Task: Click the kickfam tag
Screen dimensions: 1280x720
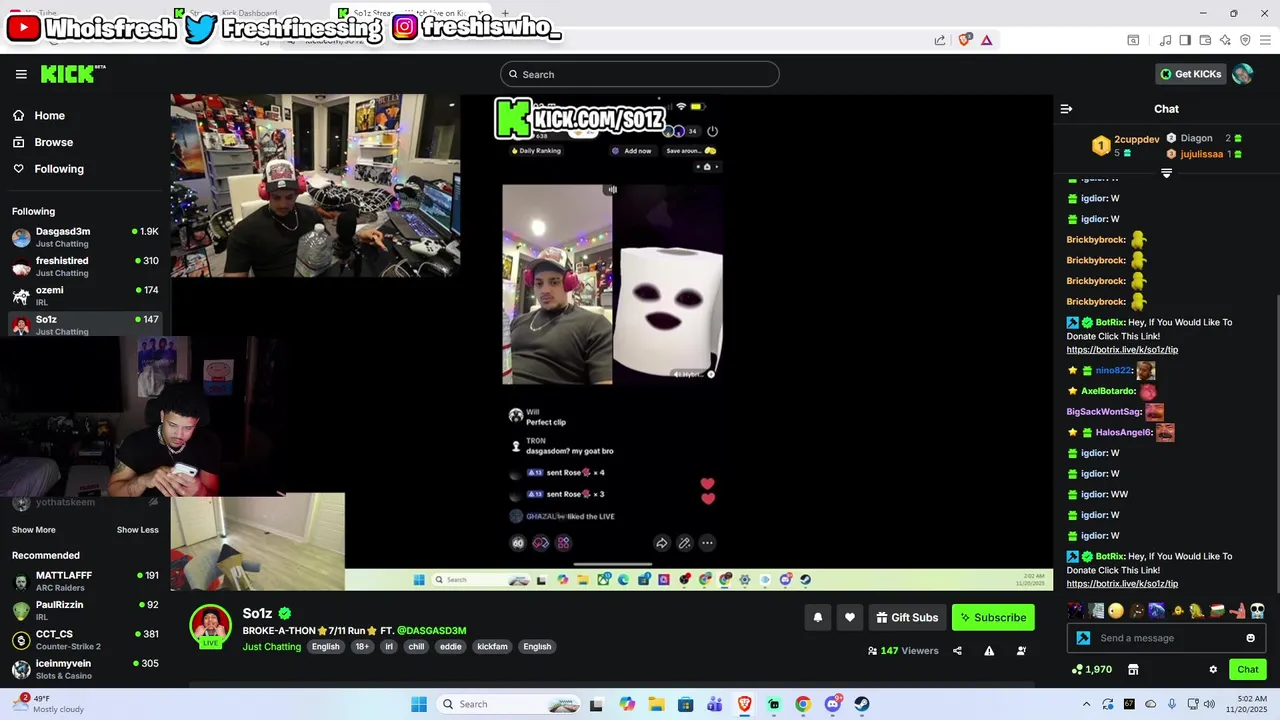Action: (x=492, y=647)
